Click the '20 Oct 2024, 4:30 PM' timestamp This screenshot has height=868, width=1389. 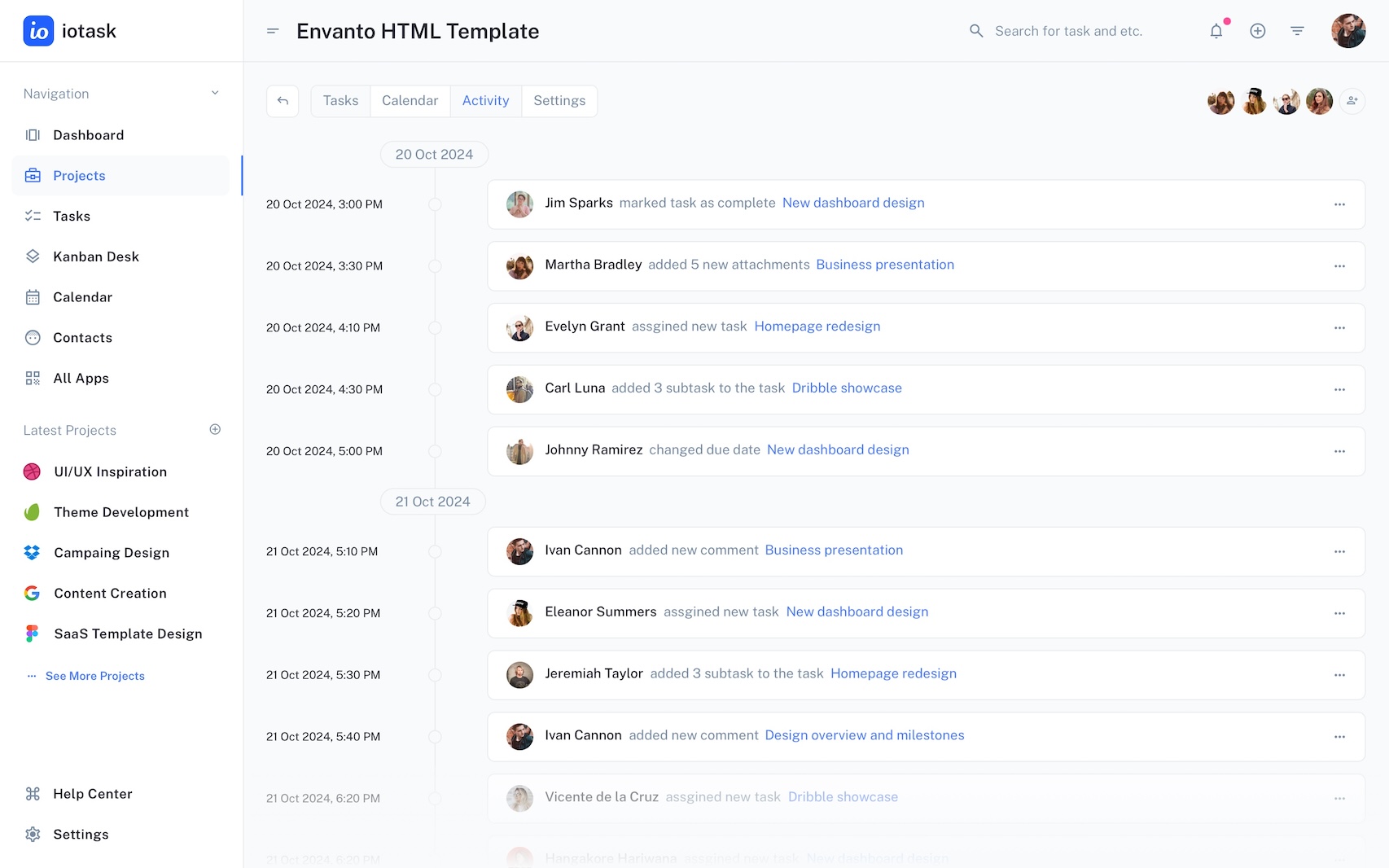tap(324, 389)
